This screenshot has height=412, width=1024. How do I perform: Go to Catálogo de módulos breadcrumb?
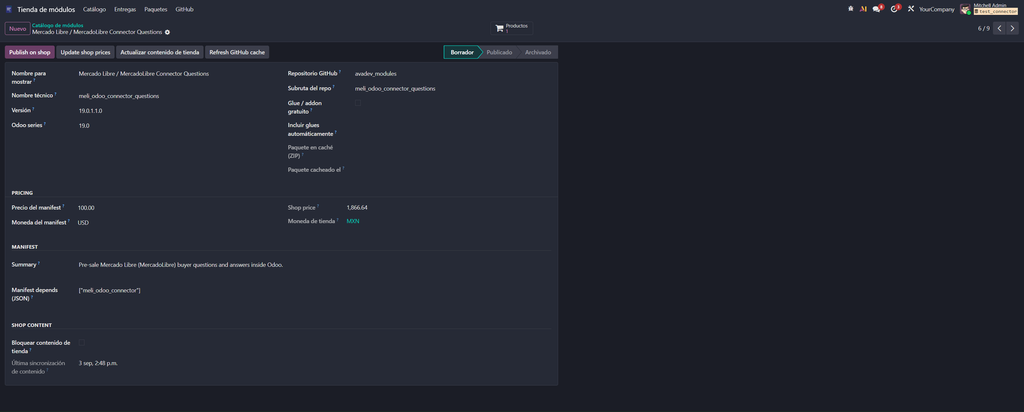[x=57, y=25]
